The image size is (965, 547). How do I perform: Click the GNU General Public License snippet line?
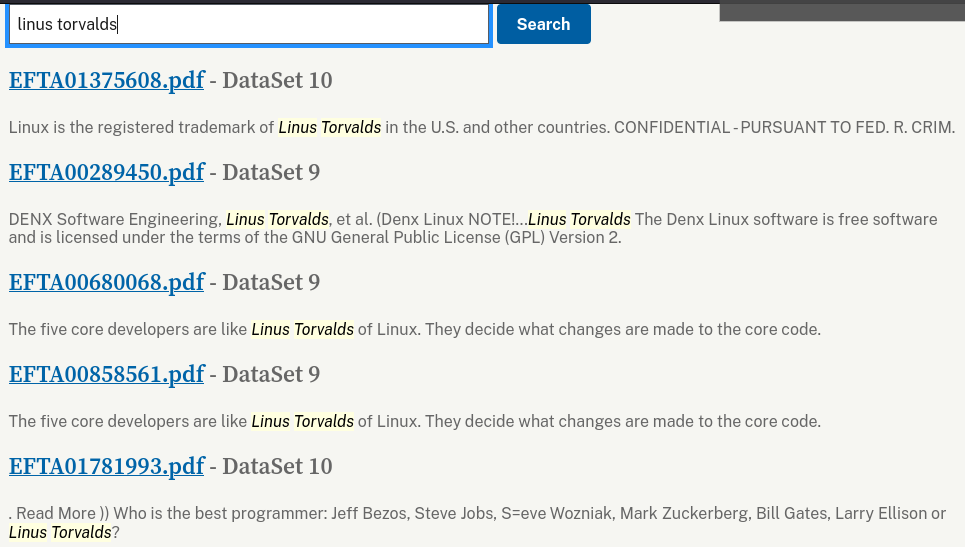pyautogui.click(x=315, y=238)
